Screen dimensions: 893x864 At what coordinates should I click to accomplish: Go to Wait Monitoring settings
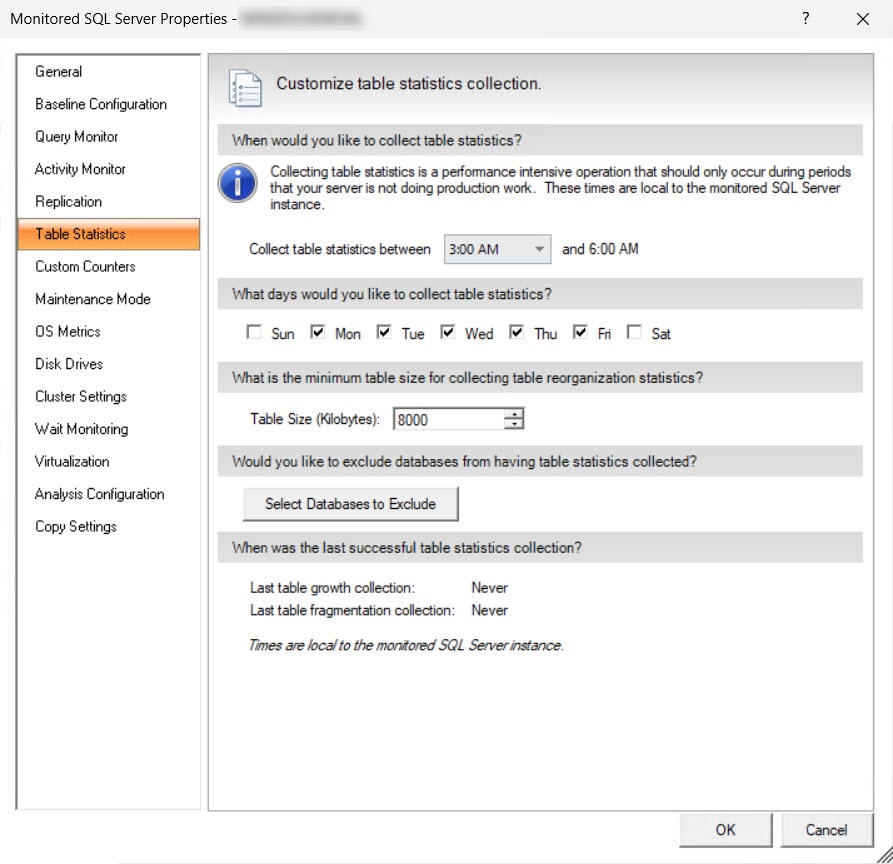(81, 429)
